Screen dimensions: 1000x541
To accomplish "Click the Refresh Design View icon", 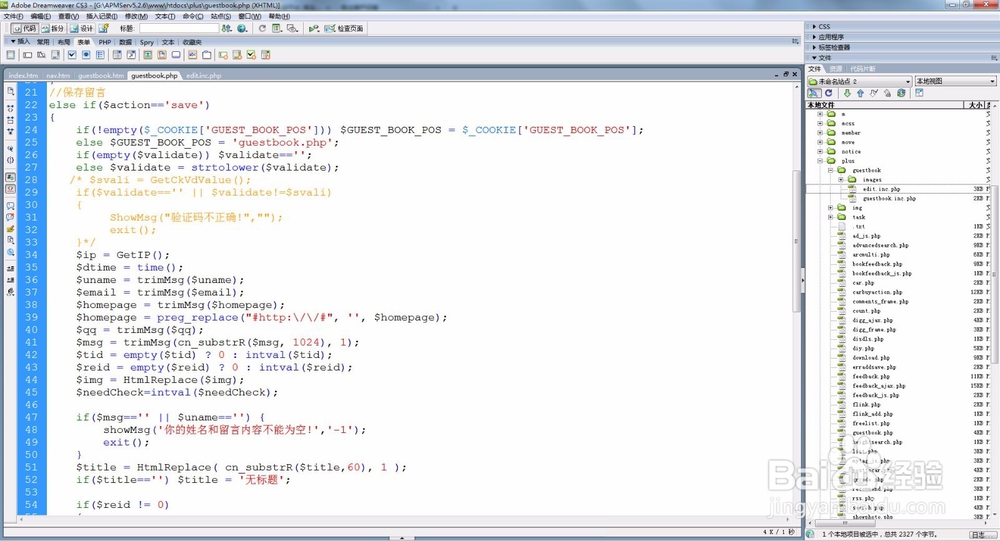I will pos(262,29).
